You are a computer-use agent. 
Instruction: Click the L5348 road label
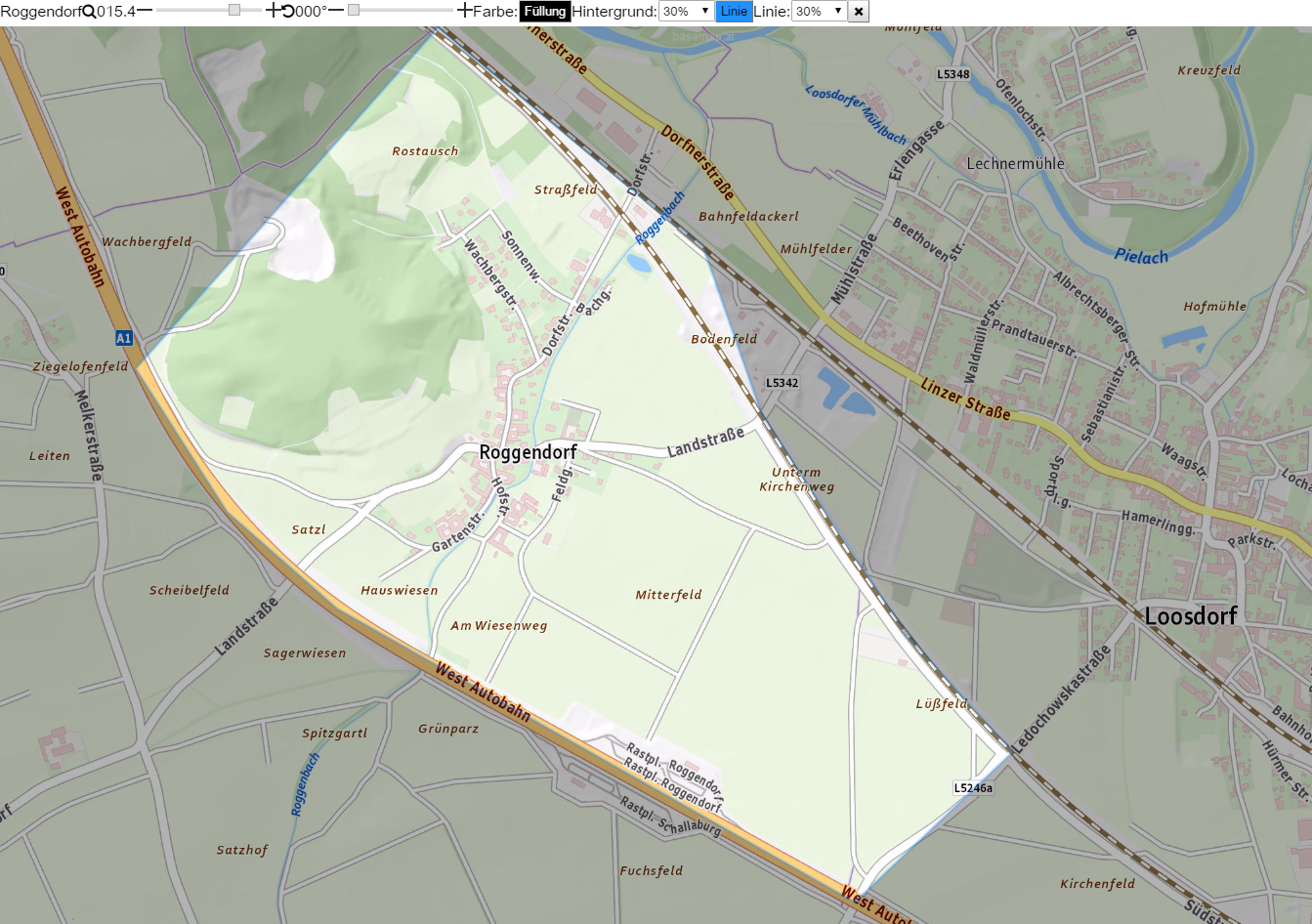click(953, 74)
